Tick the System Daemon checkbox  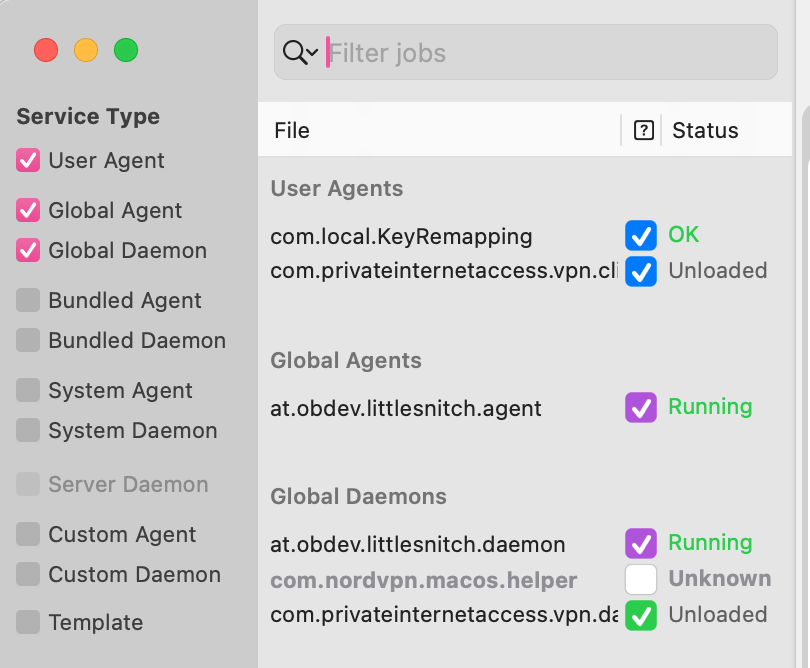click(29, 431)
